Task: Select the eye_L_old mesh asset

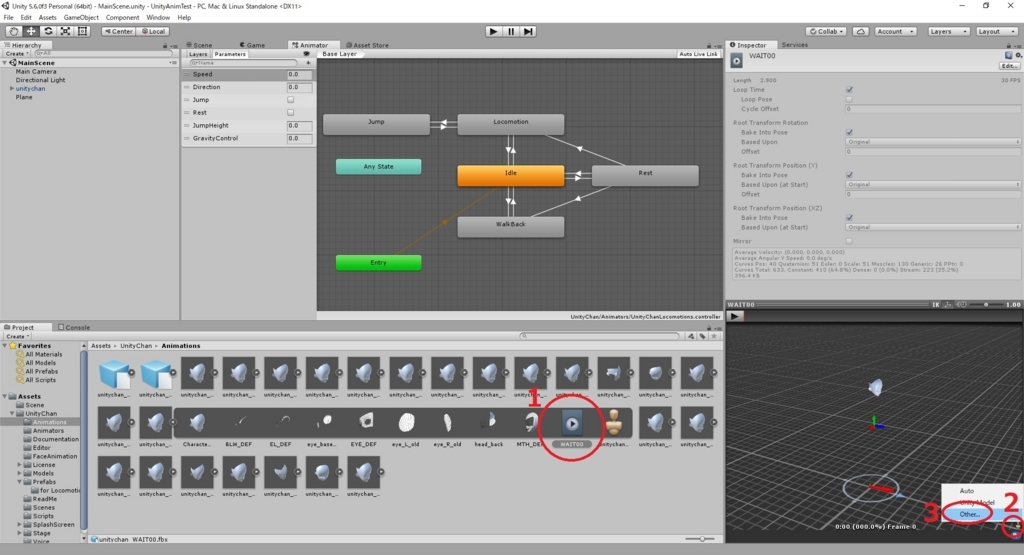Action: 406,424
